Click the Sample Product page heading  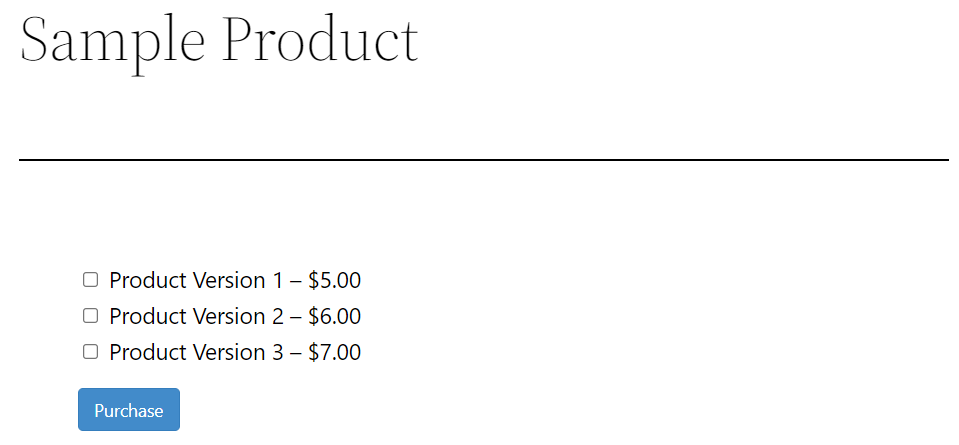pos(218,40)
